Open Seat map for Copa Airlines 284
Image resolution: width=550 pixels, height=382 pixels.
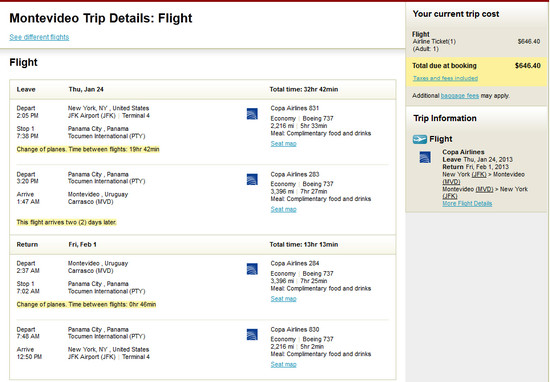point(283,299)
